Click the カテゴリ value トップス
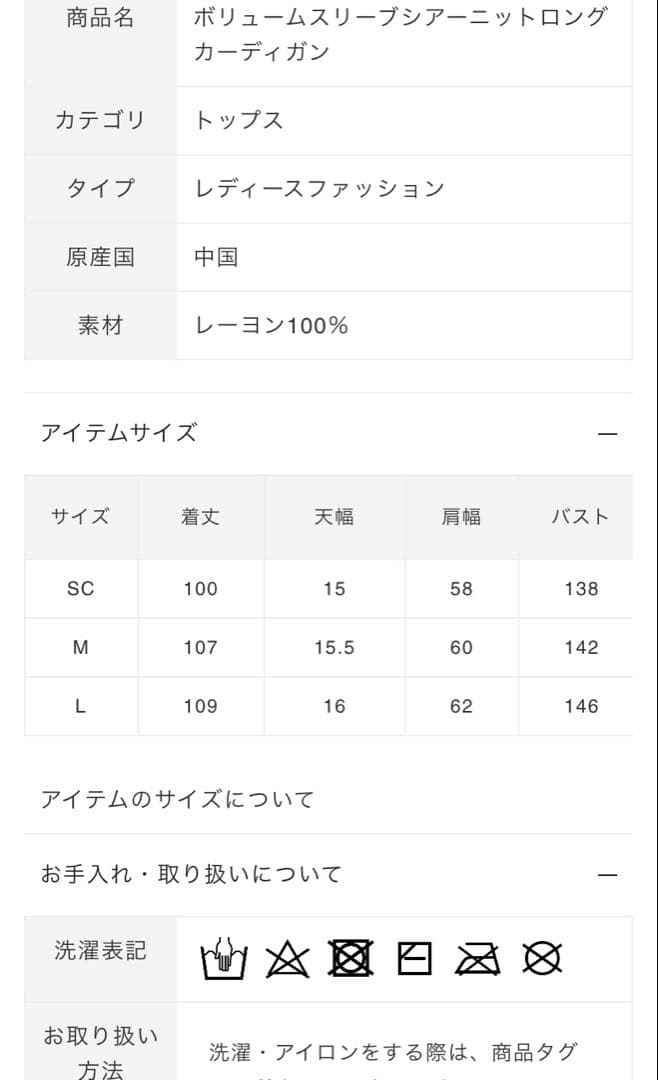 [239, 120]
